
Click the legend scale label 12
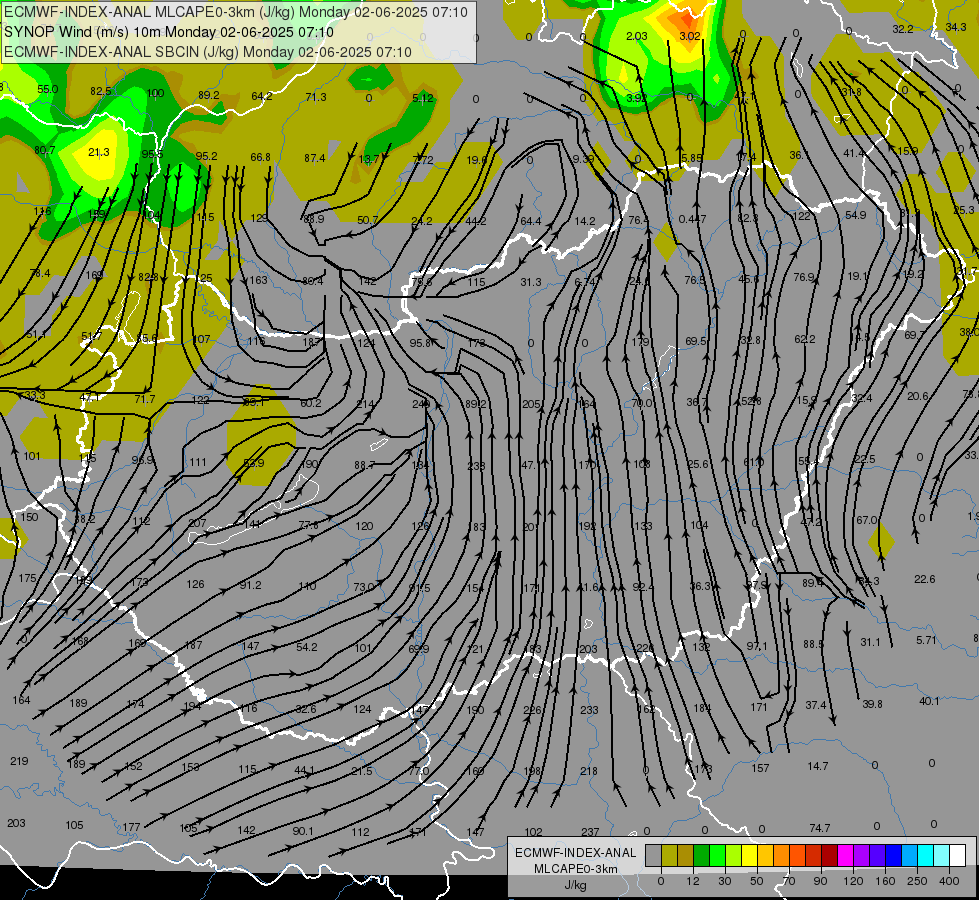pyautogui.click(x=692, y=881)
